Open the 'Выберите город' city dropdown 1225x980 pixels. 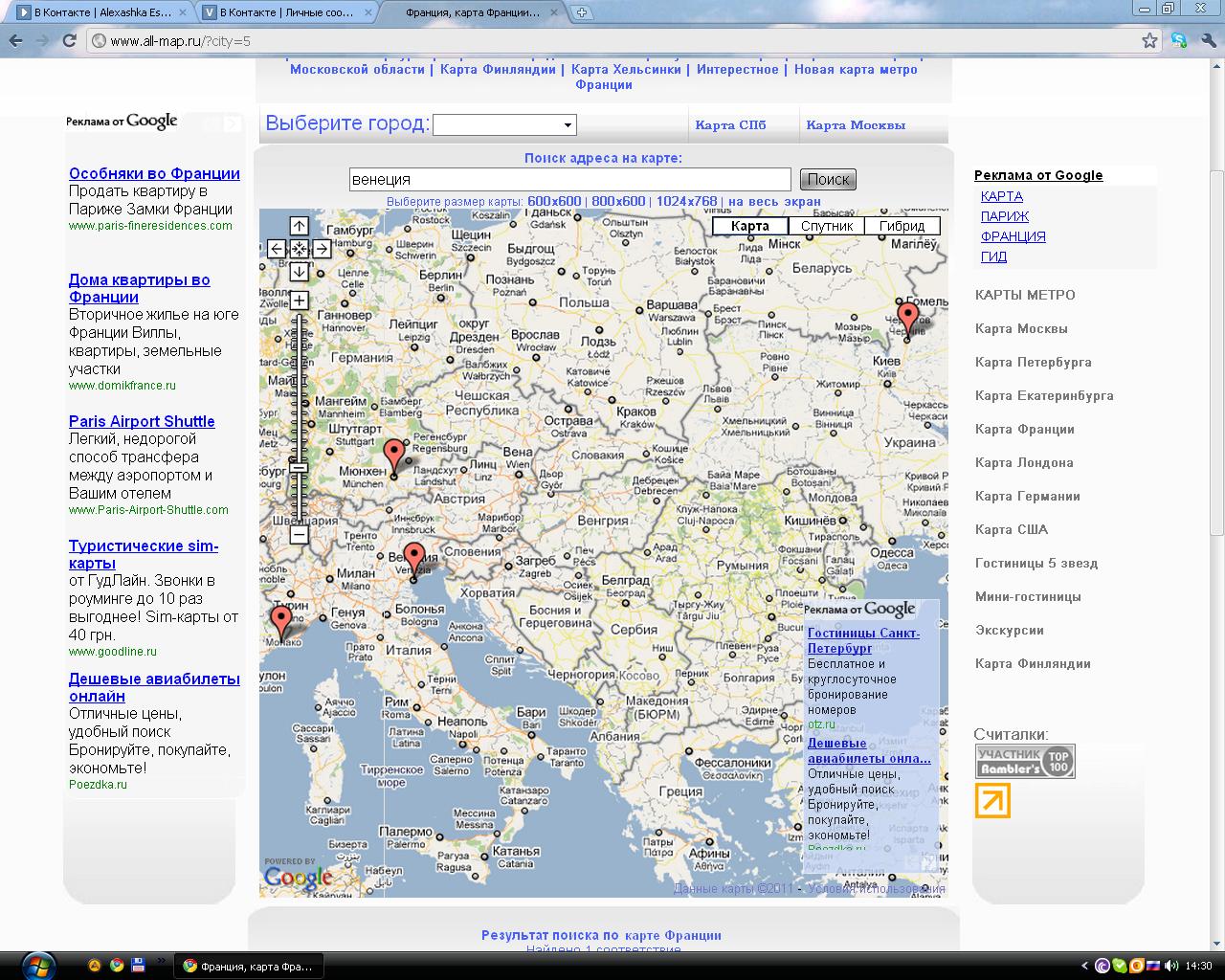point(504,124)
